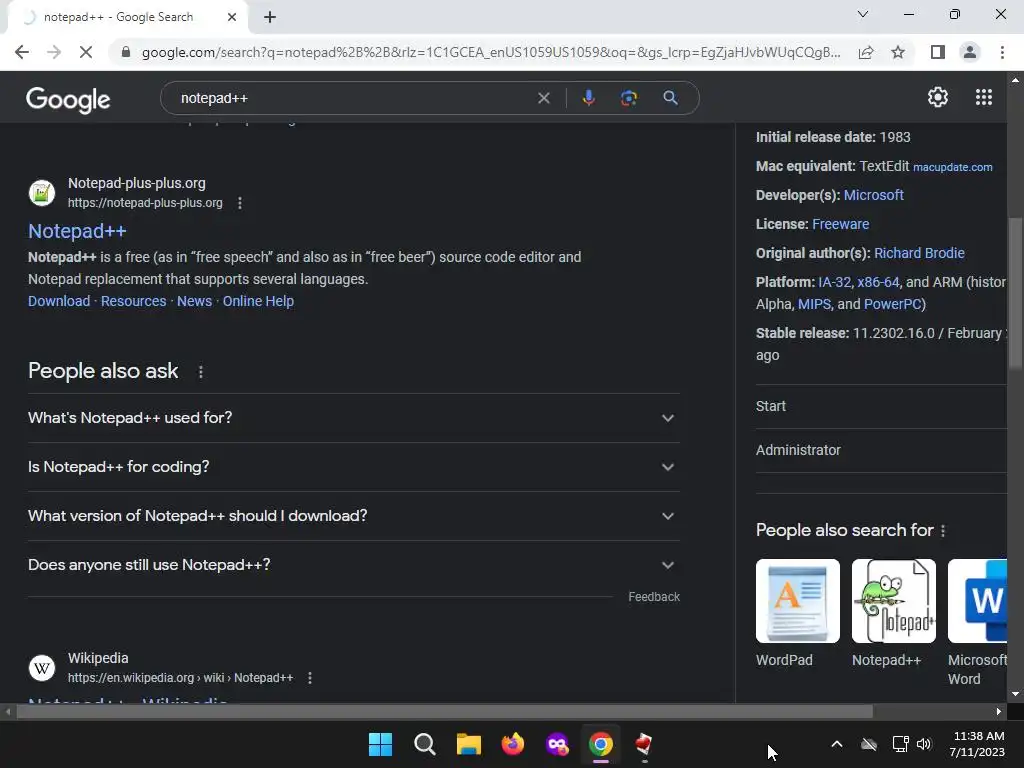Open the Download sitelink
This screenshot has width=1024, height=768.
59,301
